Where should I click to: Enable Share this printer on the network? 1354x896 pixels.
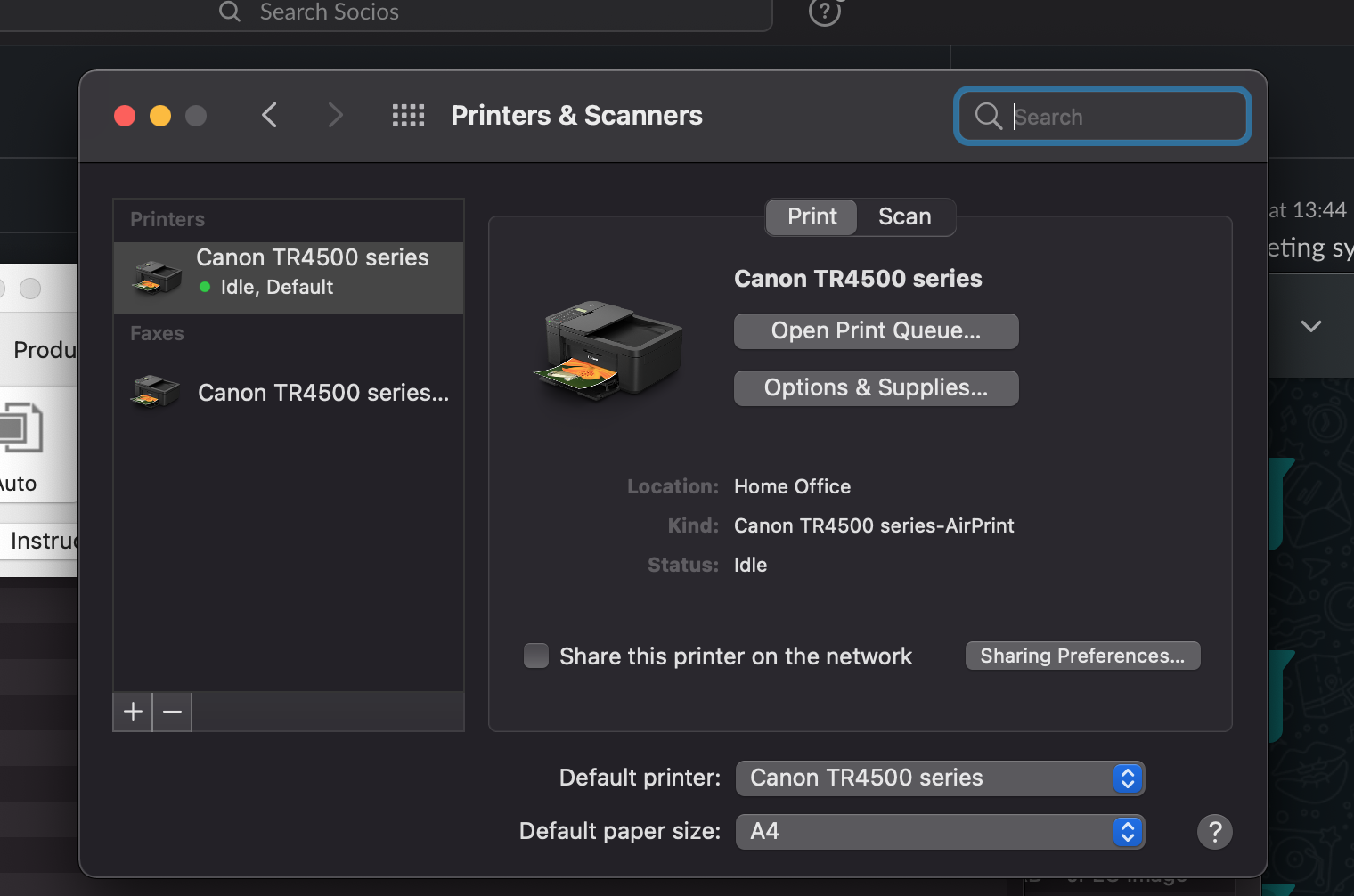tap(536, 656)
